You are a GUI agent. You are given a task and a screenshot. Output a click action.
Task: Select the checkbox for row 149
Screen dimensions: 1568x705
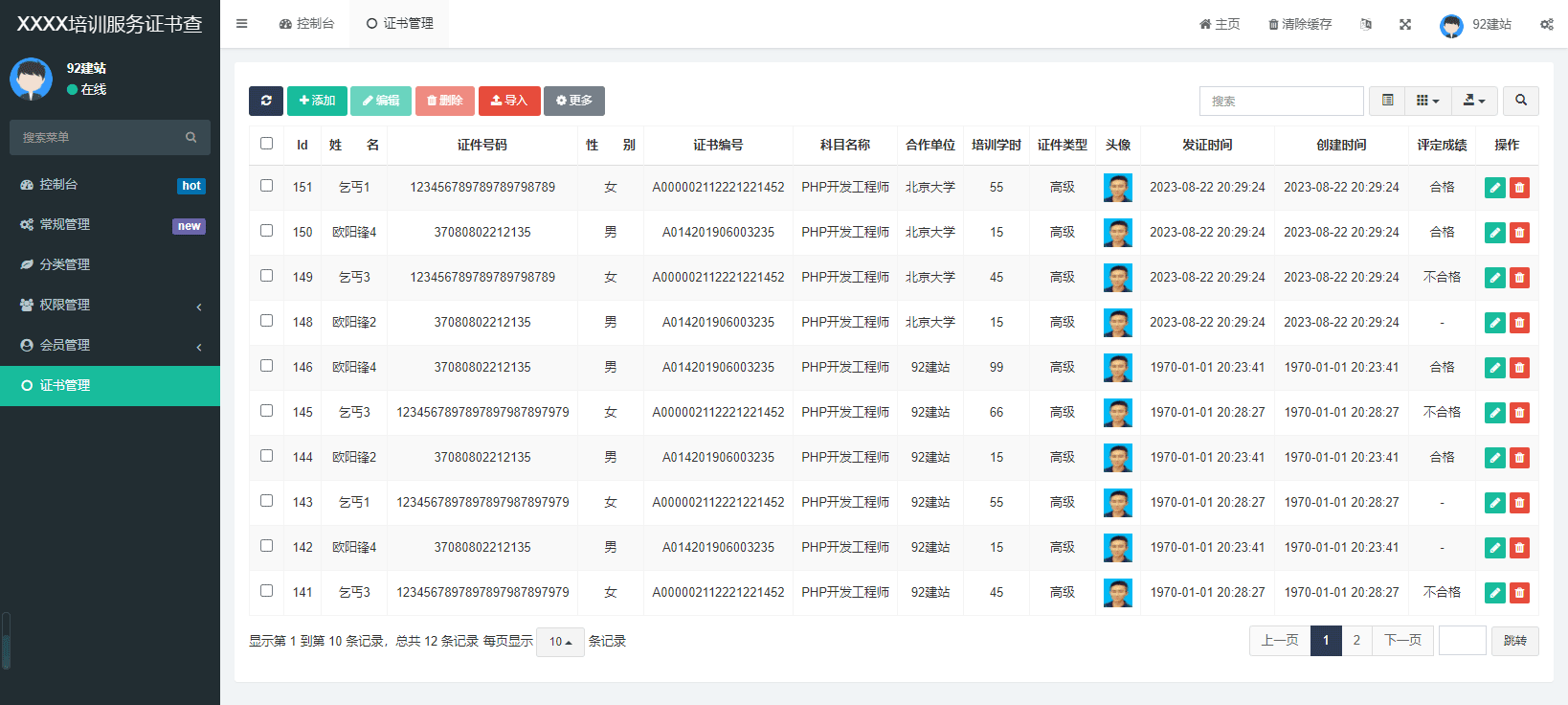point(267,276)
